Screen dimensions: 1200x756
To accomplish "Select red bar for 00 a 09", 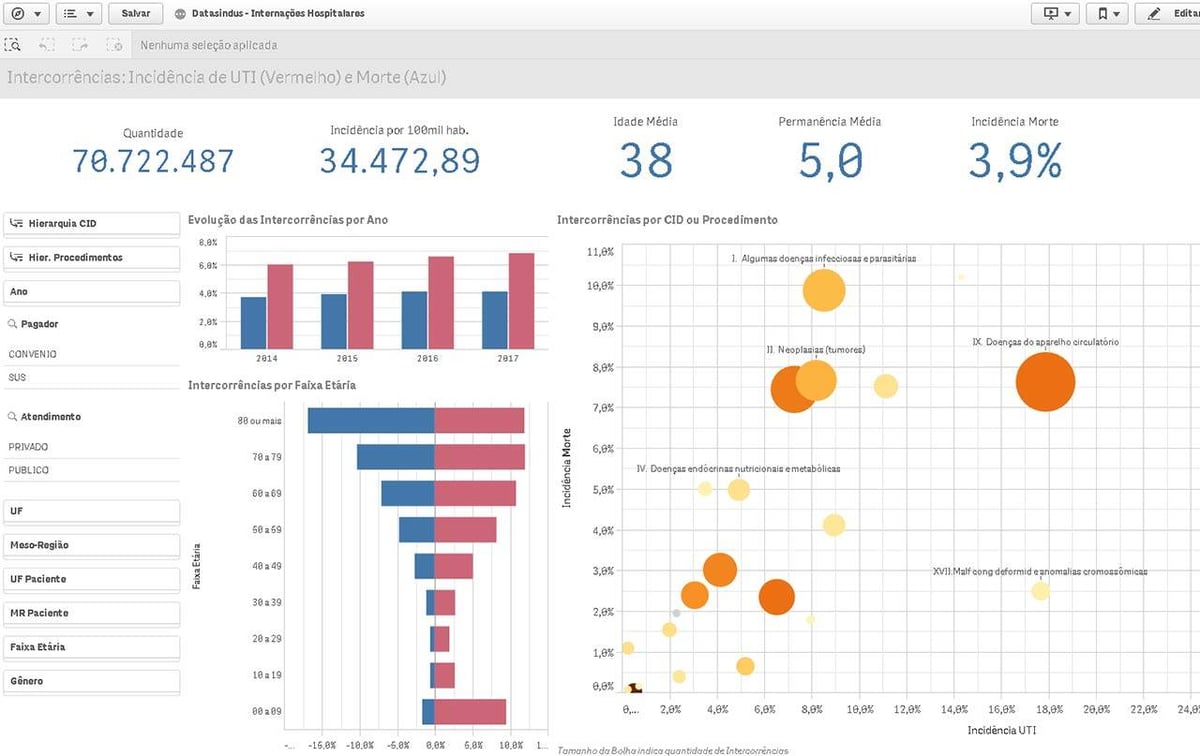I will pyautogui.click(x=471, y=712).
